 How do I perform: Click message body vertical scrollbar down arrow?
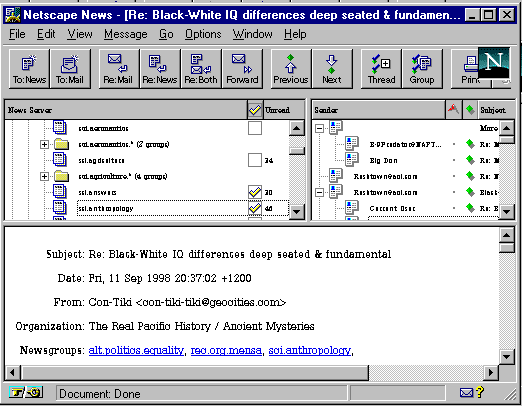[x=507, y=357]
